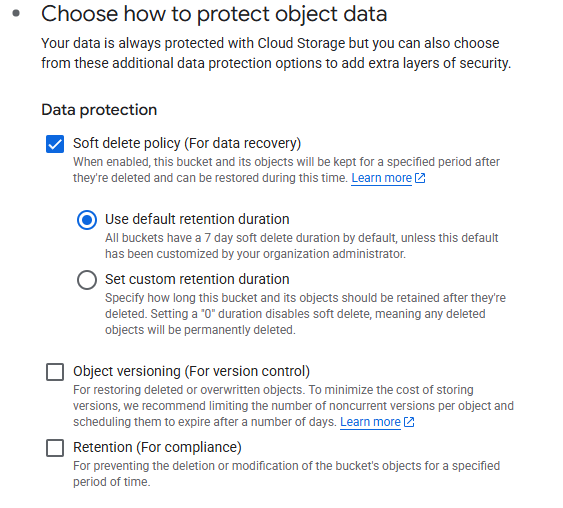The image size is (563, 508).
Task: Click the '7 day soft delete duration' description text
Action: click(302, 246)
